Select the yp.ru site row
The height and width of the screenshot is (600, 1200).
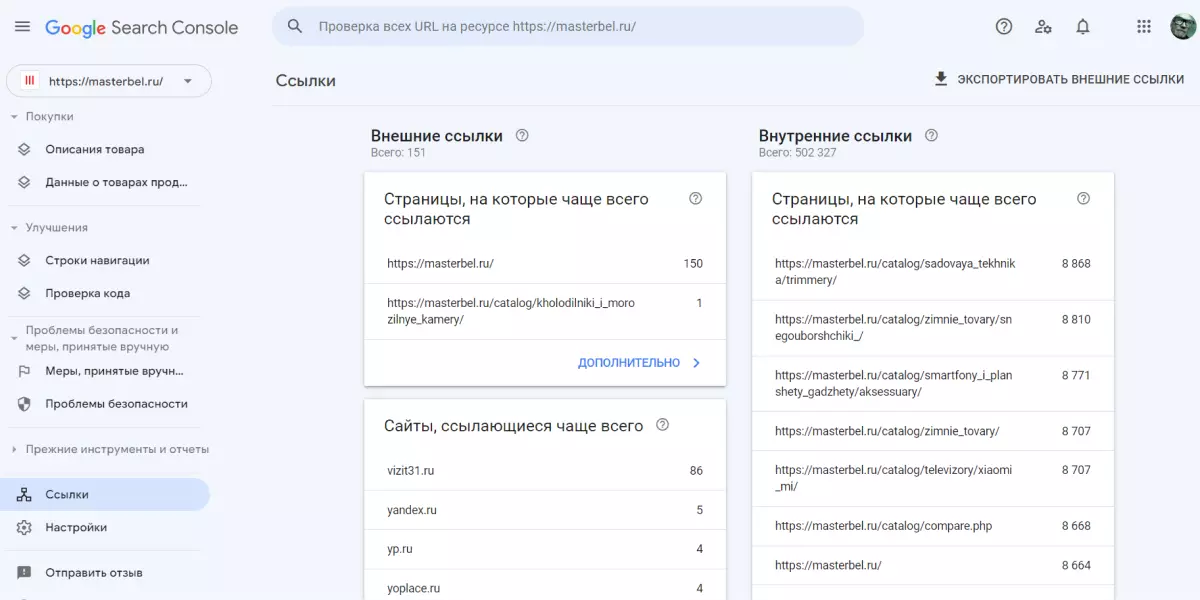(545, 549)
